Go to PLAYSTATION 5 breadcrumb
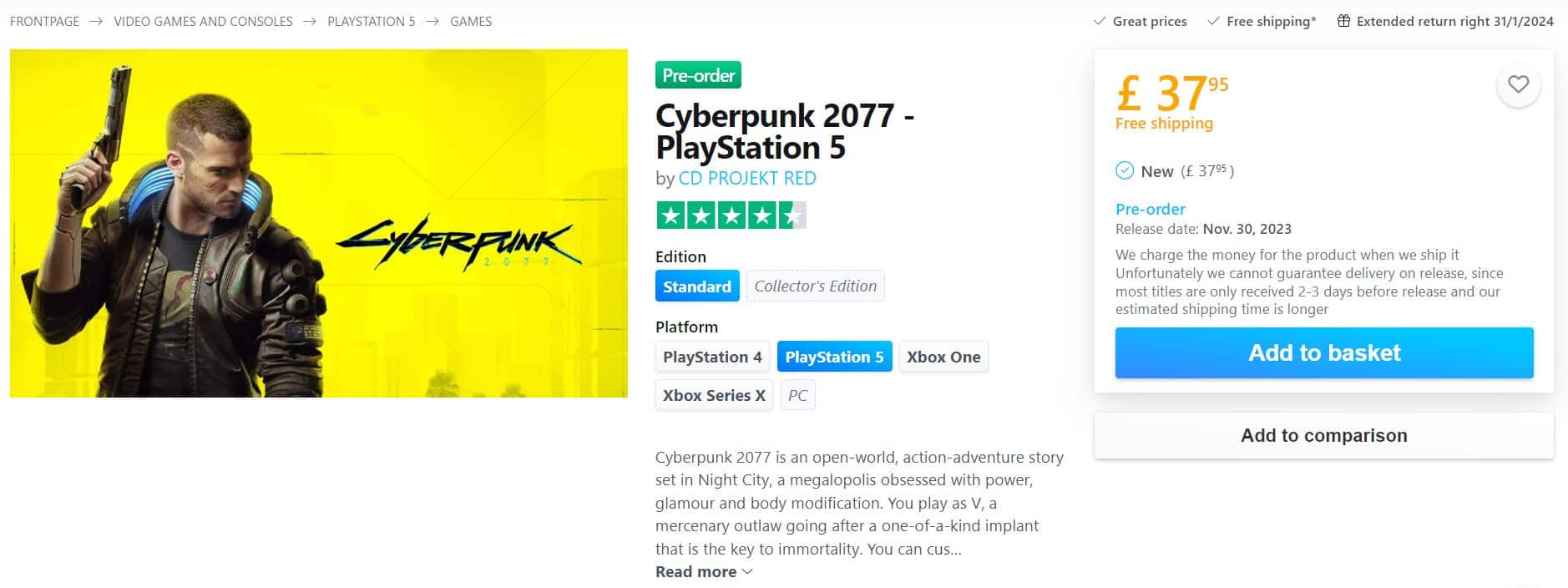 (371, 21)
